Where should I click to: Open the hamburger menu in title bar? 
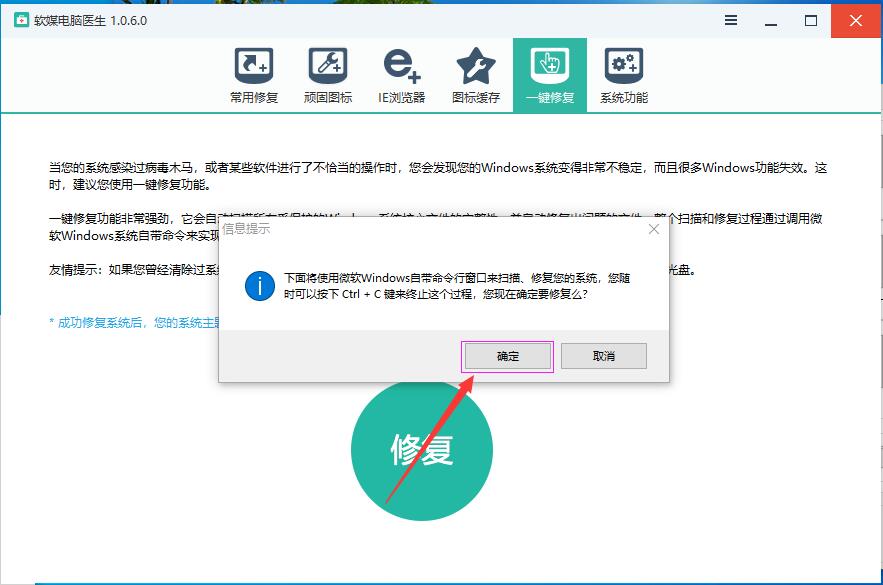pos(731,20)
